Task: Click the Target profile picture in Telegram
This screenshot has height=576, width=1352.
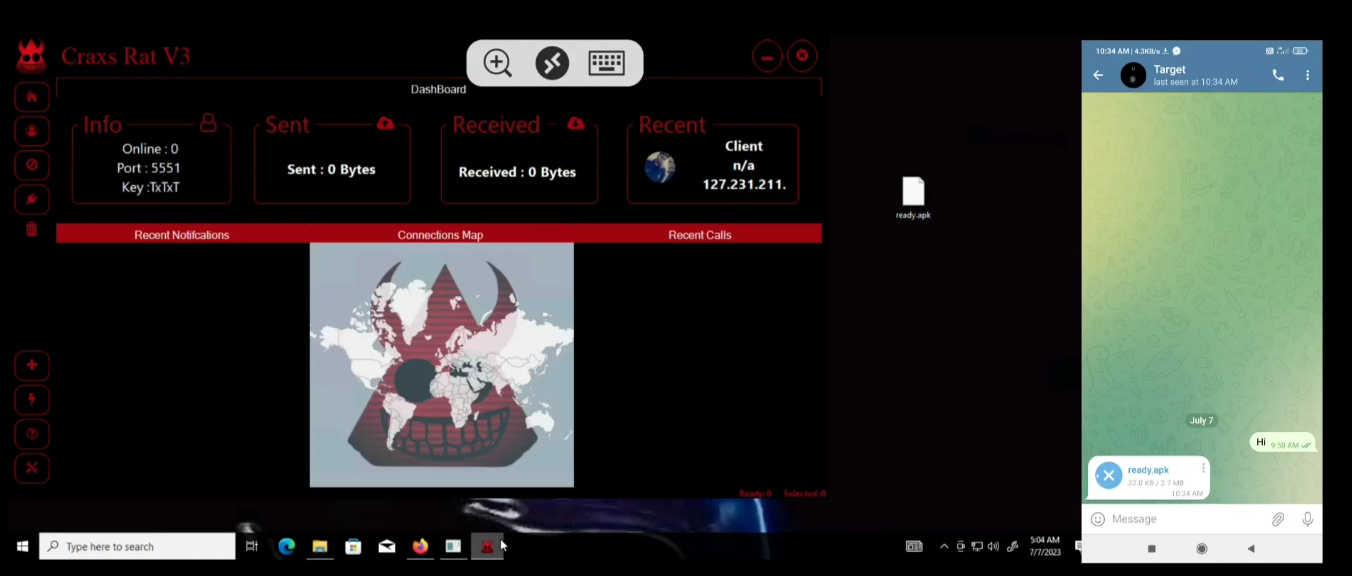Action: (1133, 75)
